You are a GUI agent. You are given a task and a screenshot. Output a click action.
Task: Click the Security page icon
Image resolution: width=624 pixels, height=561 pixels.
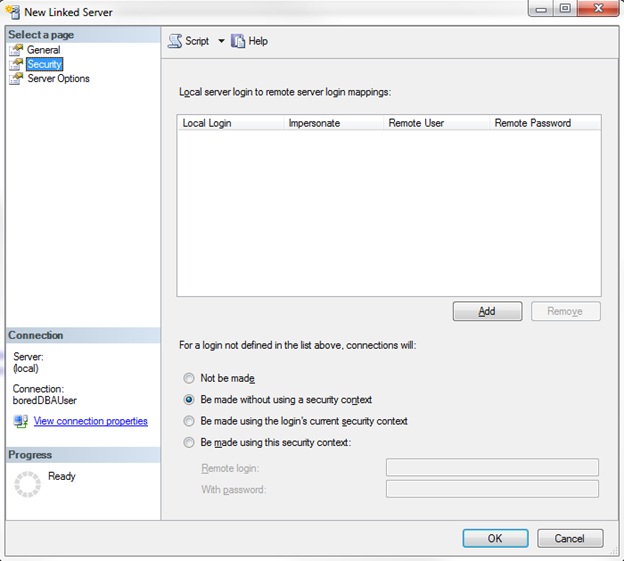16,64
